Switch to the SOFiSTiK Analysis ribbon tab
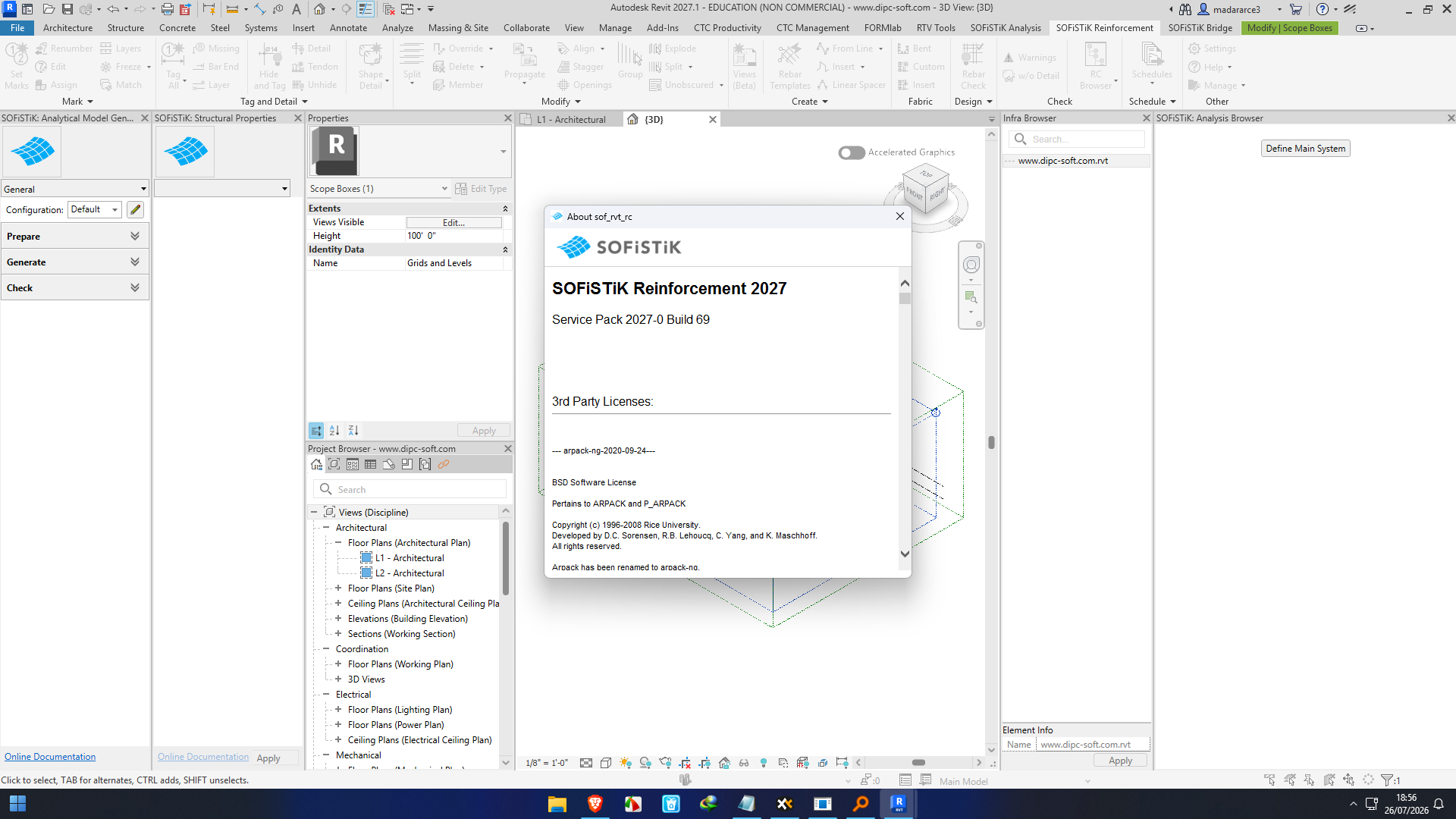This screenshot has height=819, width=1456. pyautogui.click(x=1005, y=28)
